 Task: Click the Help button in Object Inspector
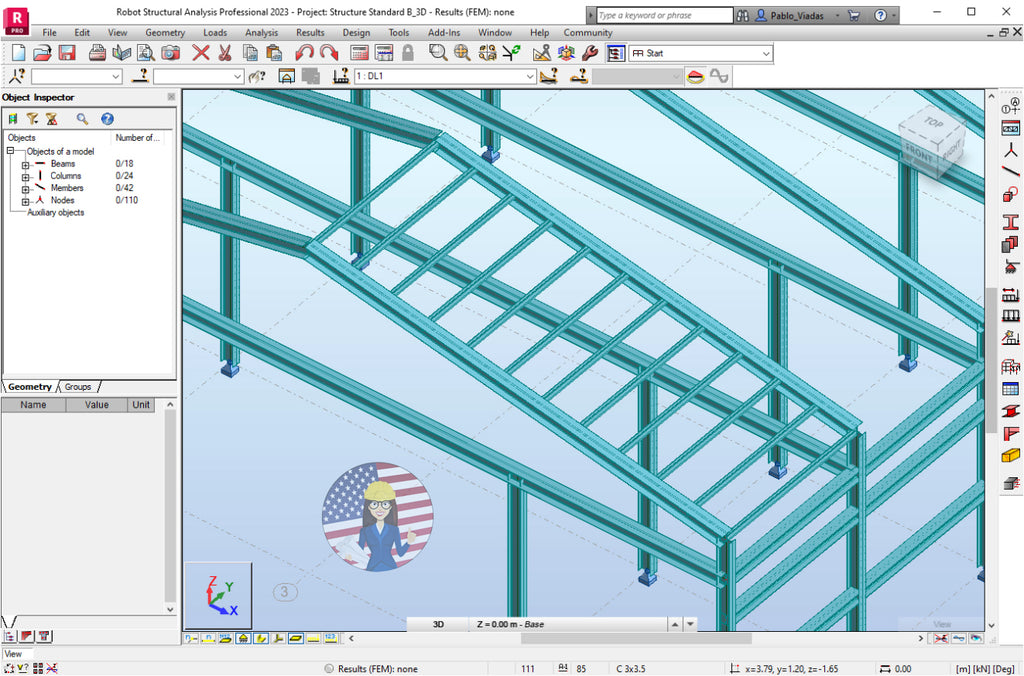107,119
